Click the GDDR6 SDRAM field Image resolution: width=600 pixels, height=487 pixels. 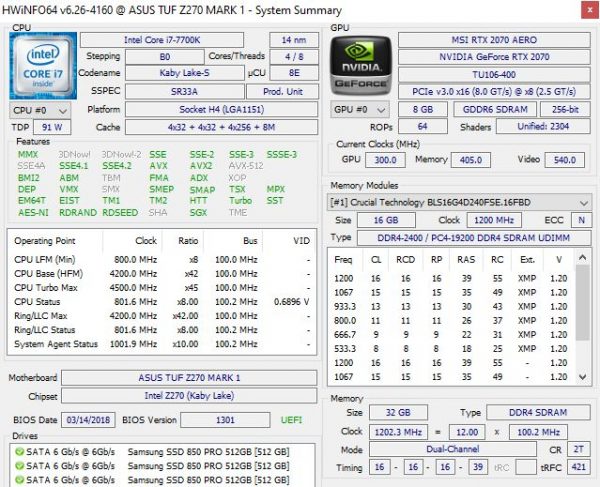click(x=495, y=109)
